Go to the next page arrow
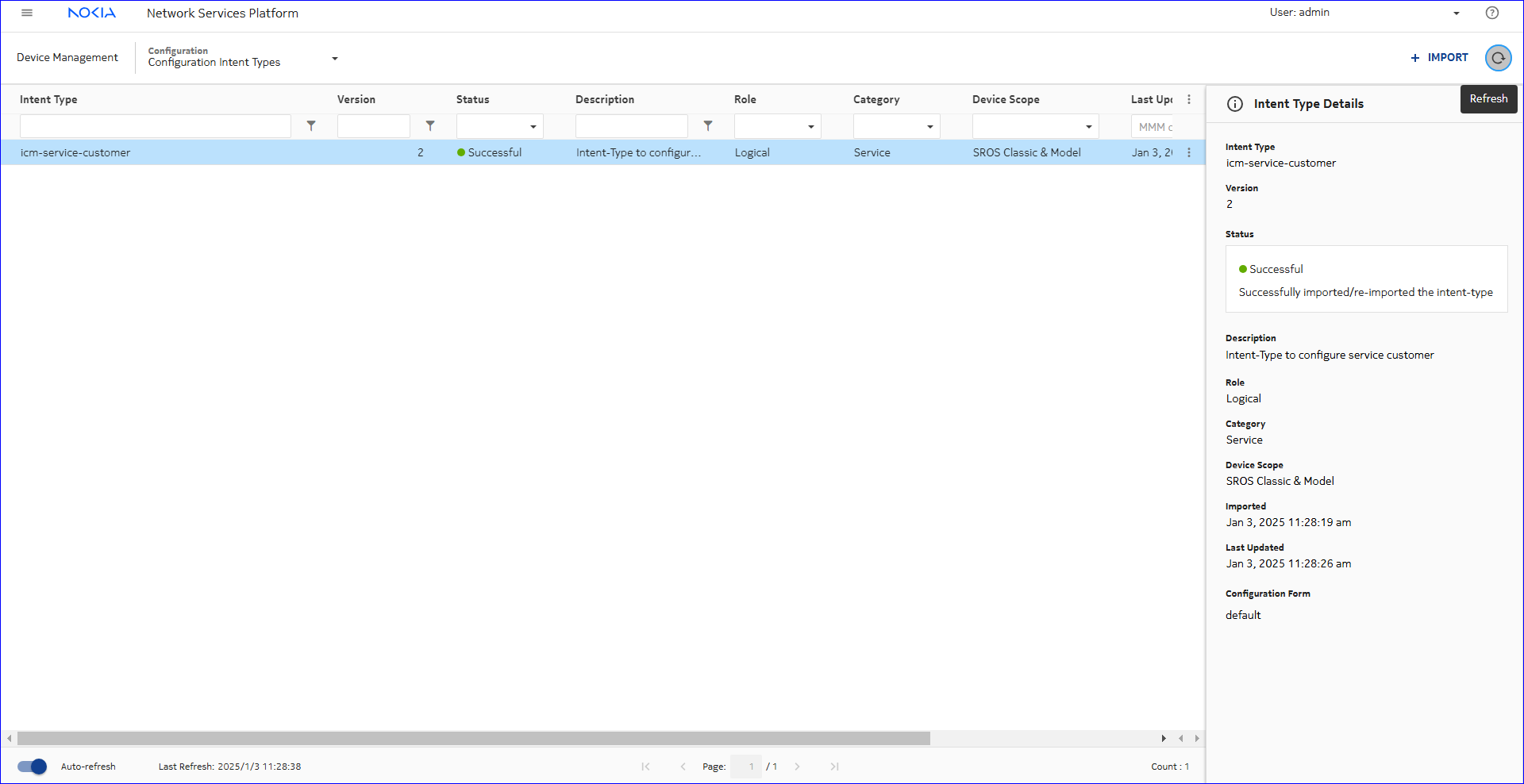 (797, 767)
